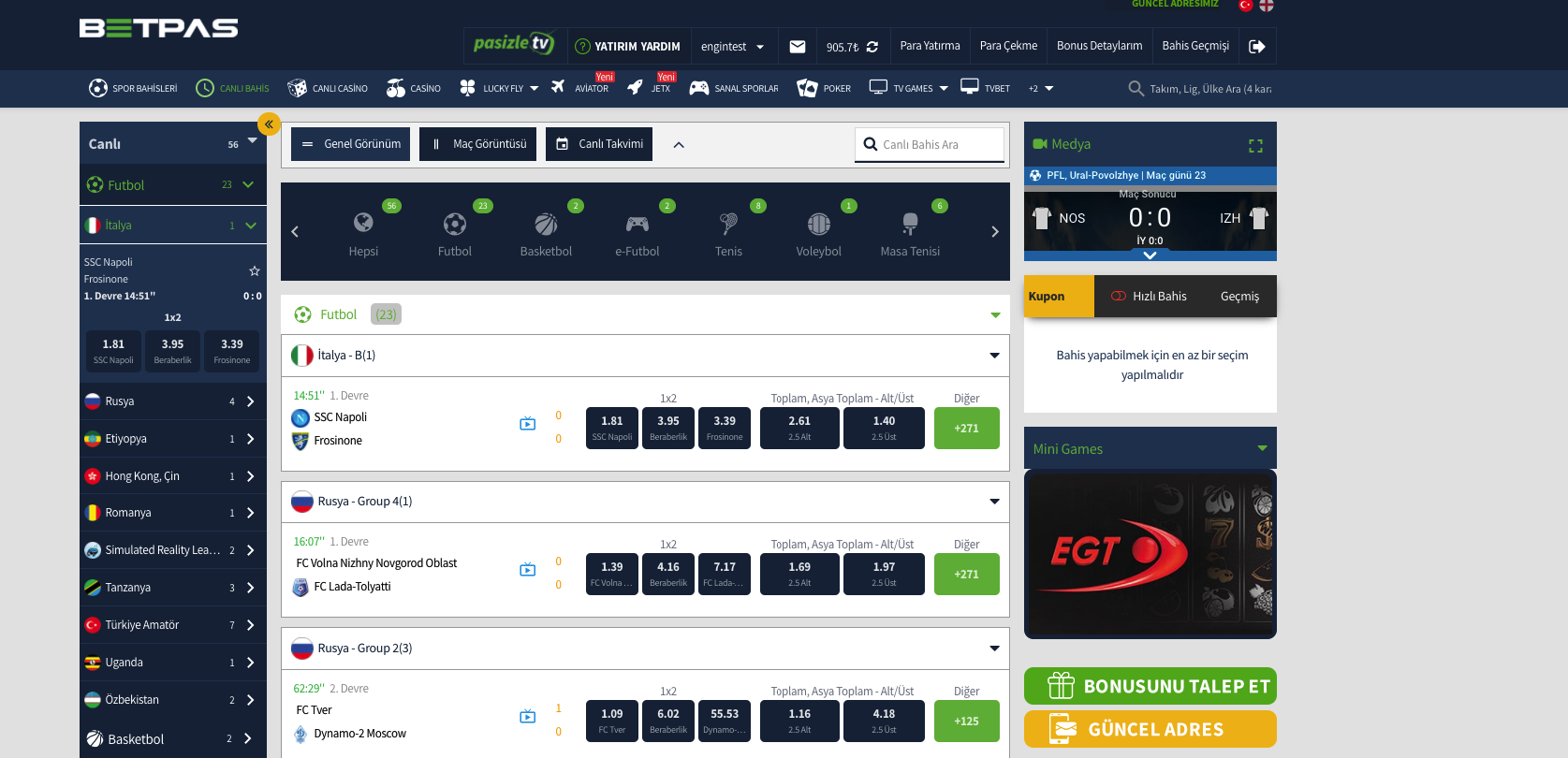Open Casino from navigation bar
The width and height of the screenshot is (1568, 758).
point(414,89)
